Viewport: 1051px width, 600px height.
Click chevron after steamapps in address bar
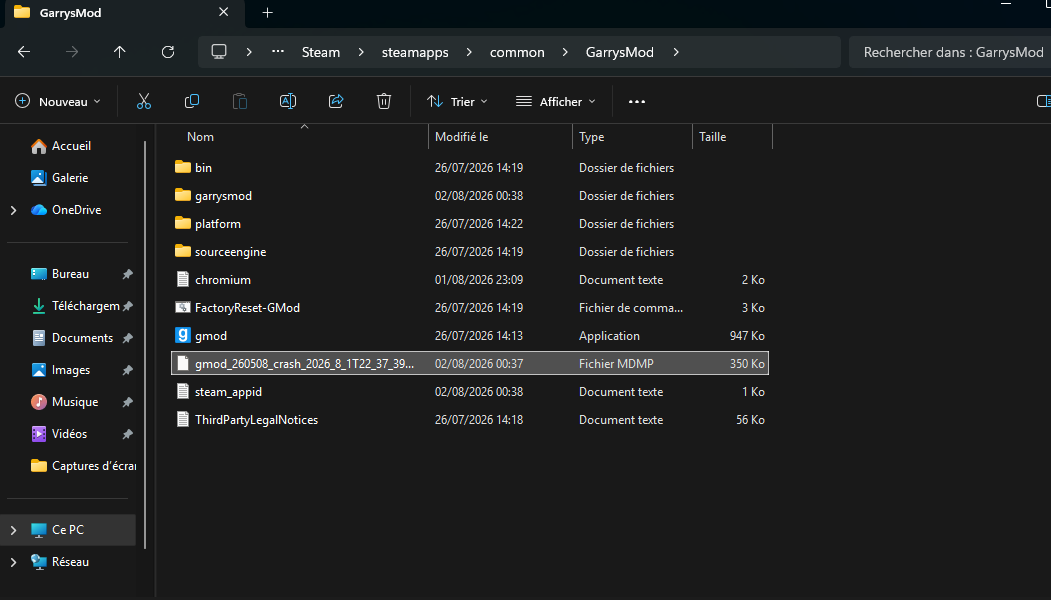coord(469,52)
